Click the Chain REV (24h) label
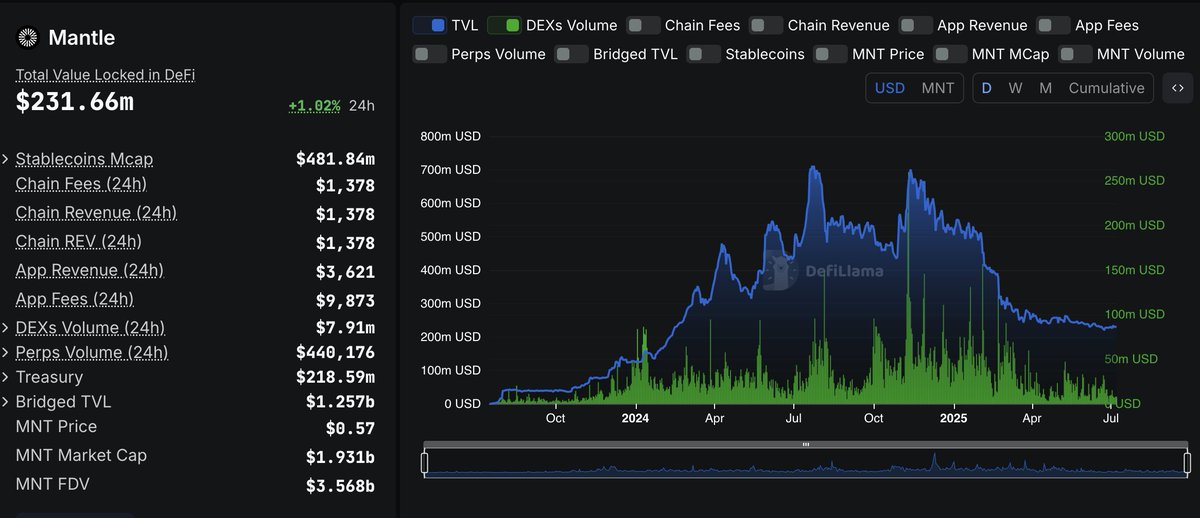1200x518 pixels. pyautogui.click(x=79, y=242)
